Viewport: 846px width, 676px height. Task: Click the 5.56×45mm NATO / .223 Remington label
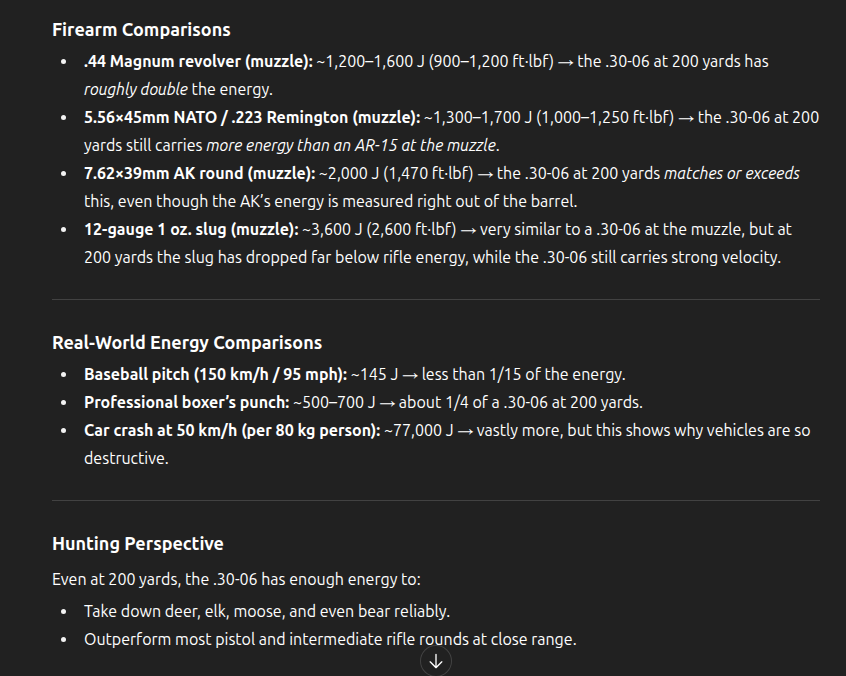[252, 118]
